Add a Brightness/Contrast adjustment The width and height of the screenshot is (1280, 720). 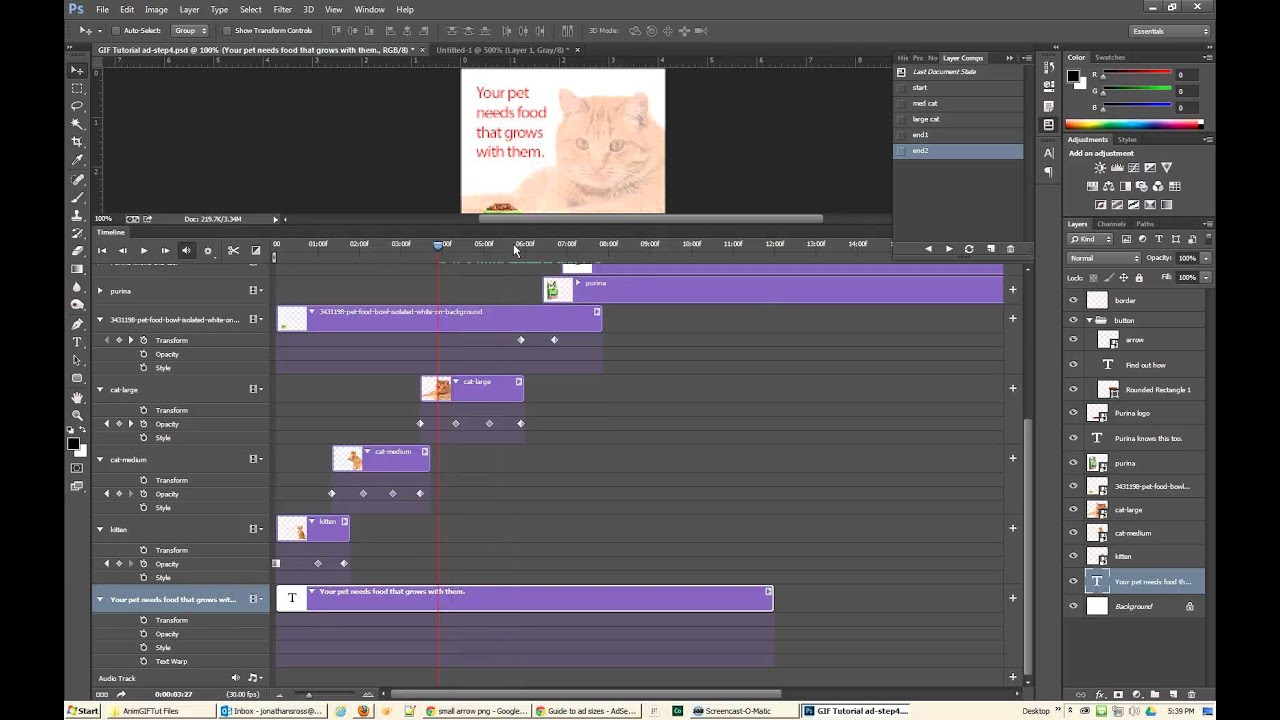(1101, 168)
